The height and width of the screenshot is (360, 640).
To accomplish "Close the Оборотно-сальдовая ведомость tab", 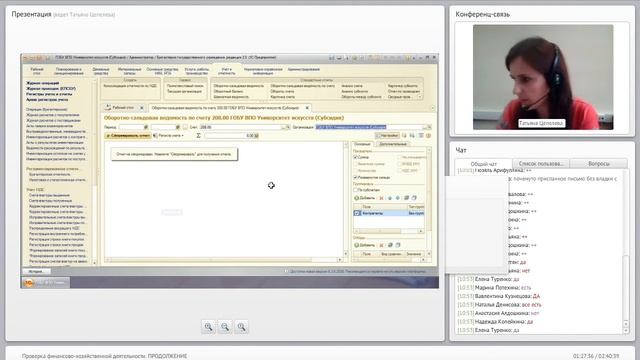I will click(x=307, y=108).
